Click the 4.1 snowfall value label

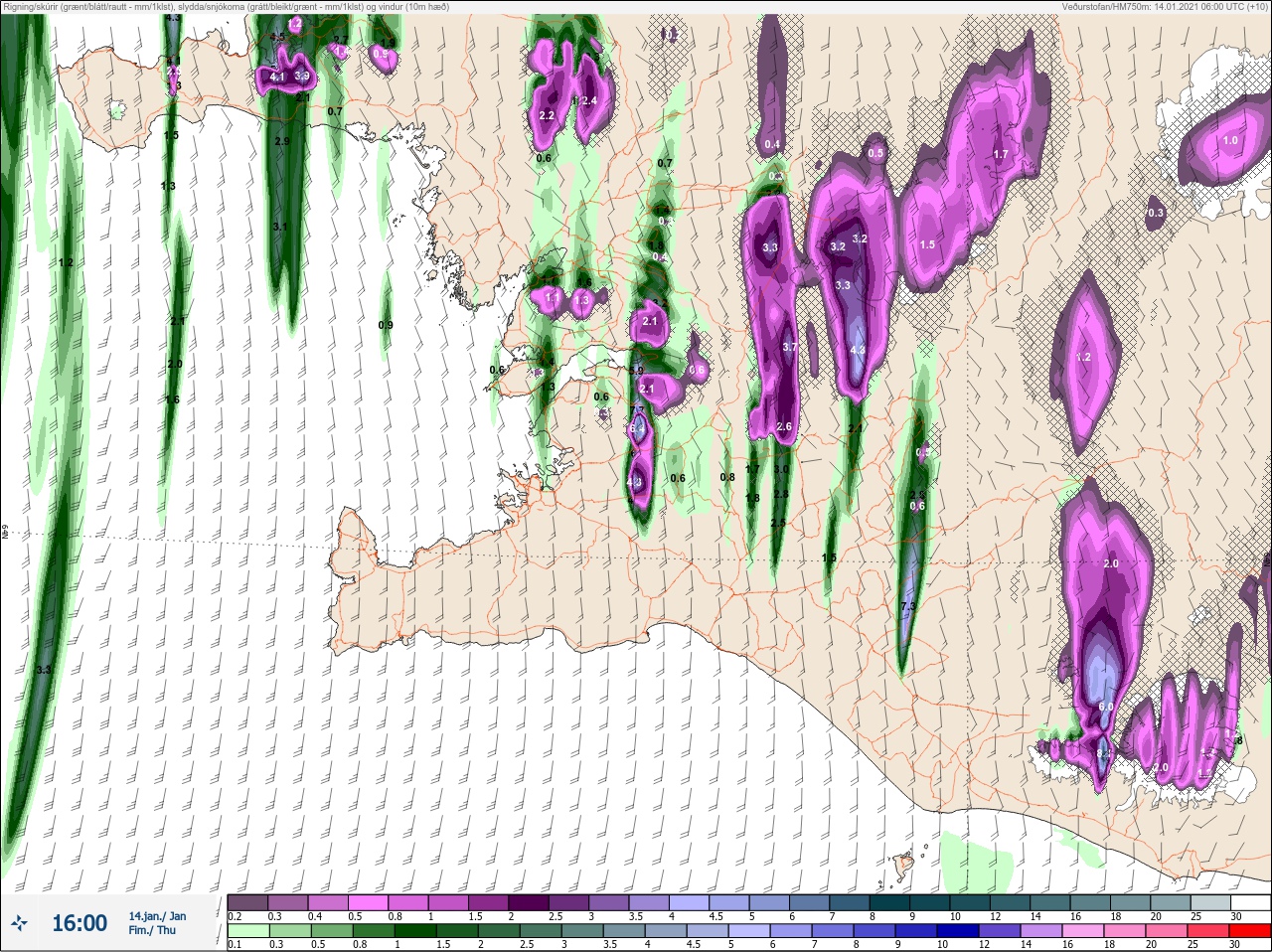pyautogui.click(x=277, y=77)
